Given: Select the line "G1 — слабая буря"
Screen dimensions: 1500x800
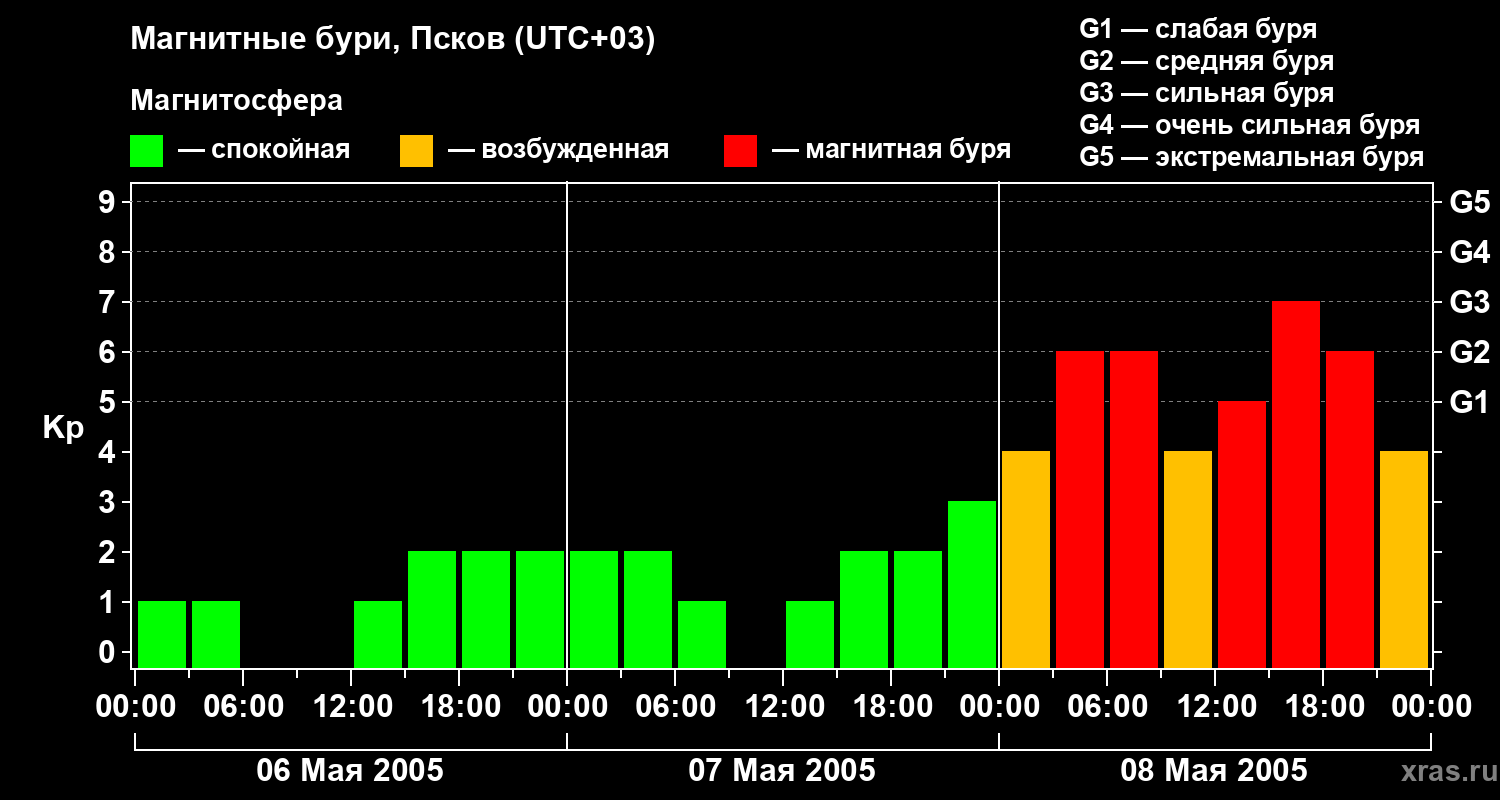Looking at the screenshot, I should click(1198, 29).
